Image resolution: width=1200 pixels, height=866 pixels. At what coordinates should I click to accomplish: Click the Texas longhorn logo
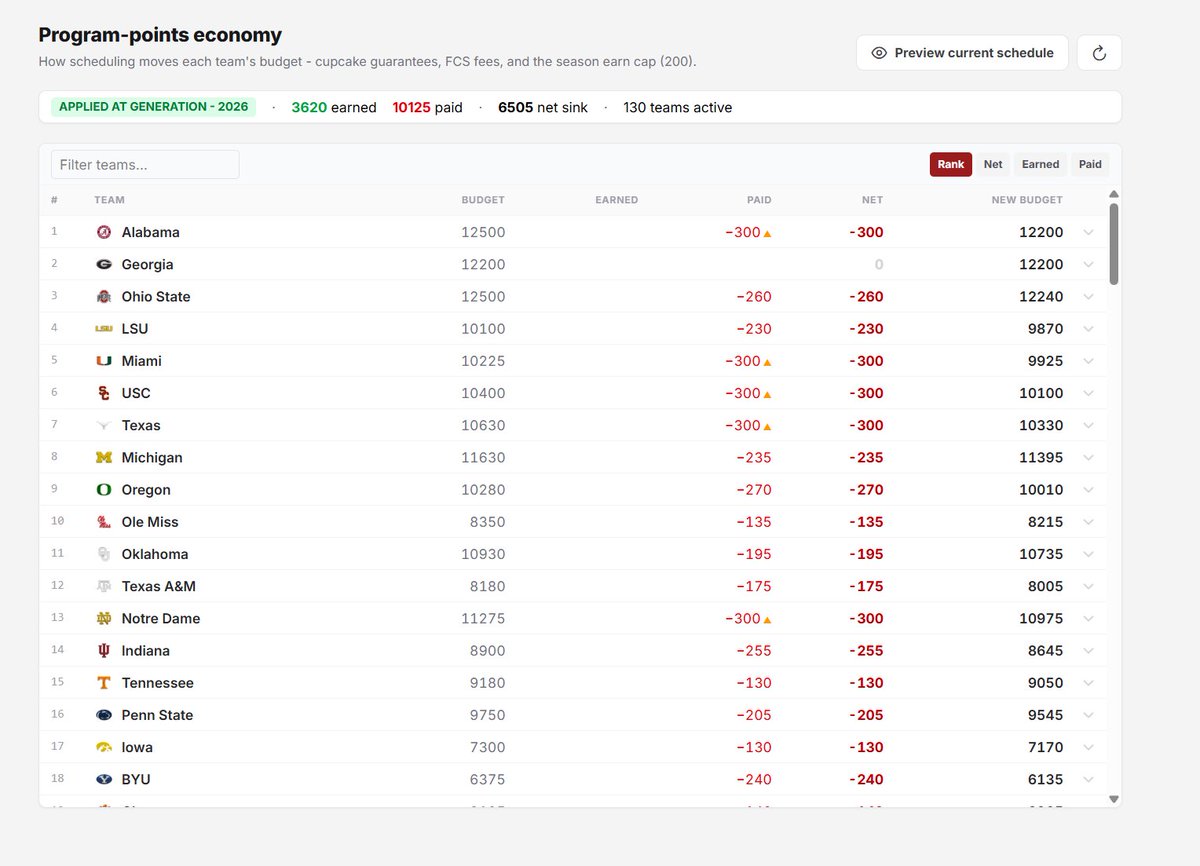pyautogui.click(x=104, y=425)
